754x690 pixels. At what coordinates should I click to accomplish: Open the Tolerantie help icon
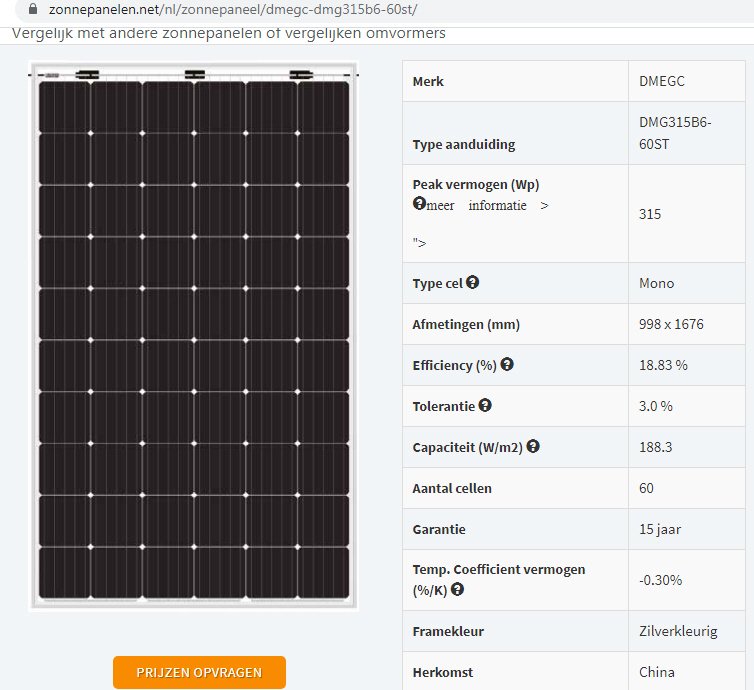click(485, 405)
